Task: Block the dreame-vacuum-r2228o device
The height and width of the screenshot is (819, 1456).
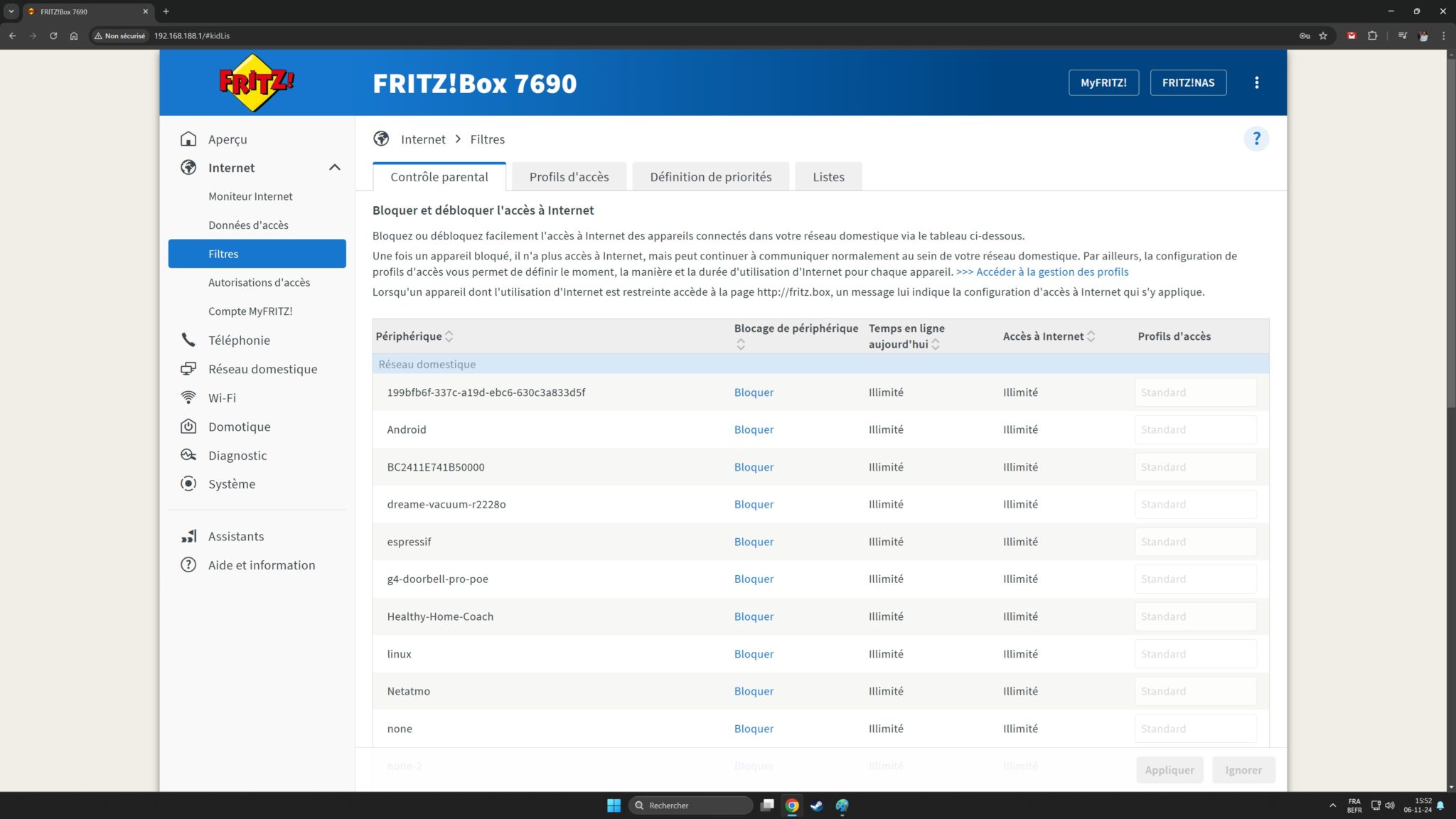Action: tap(754, 504)
